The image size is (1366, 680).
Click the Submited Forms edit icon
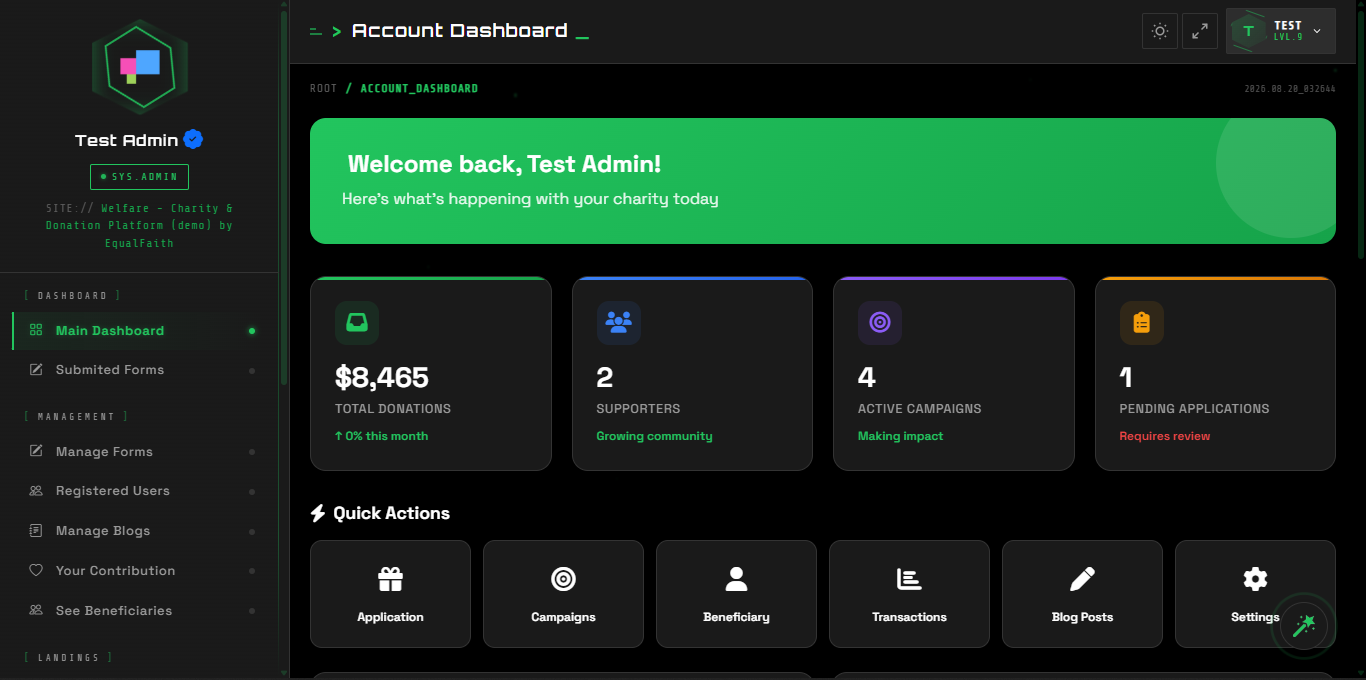[36, 370]
